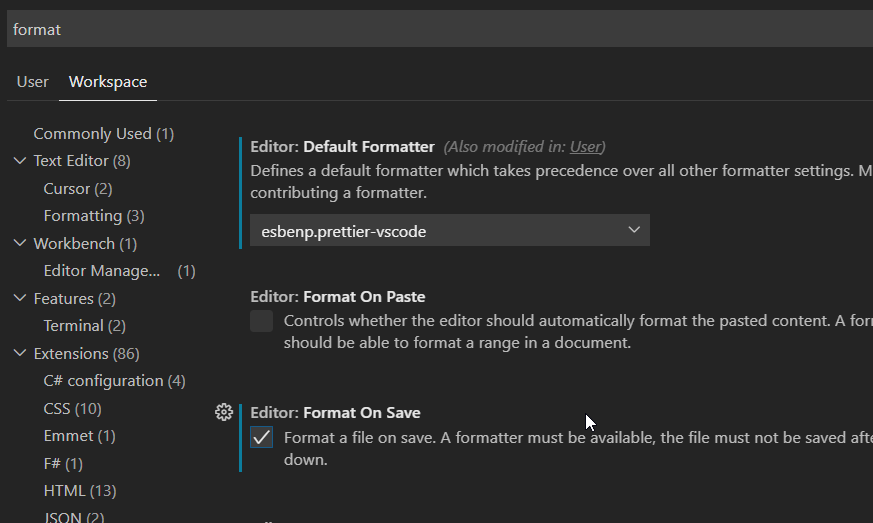Click the 'Editor: Format On Paste' setting title
Image resolution: width=873 pixels, height=523 pixels.
pos(337,297)
